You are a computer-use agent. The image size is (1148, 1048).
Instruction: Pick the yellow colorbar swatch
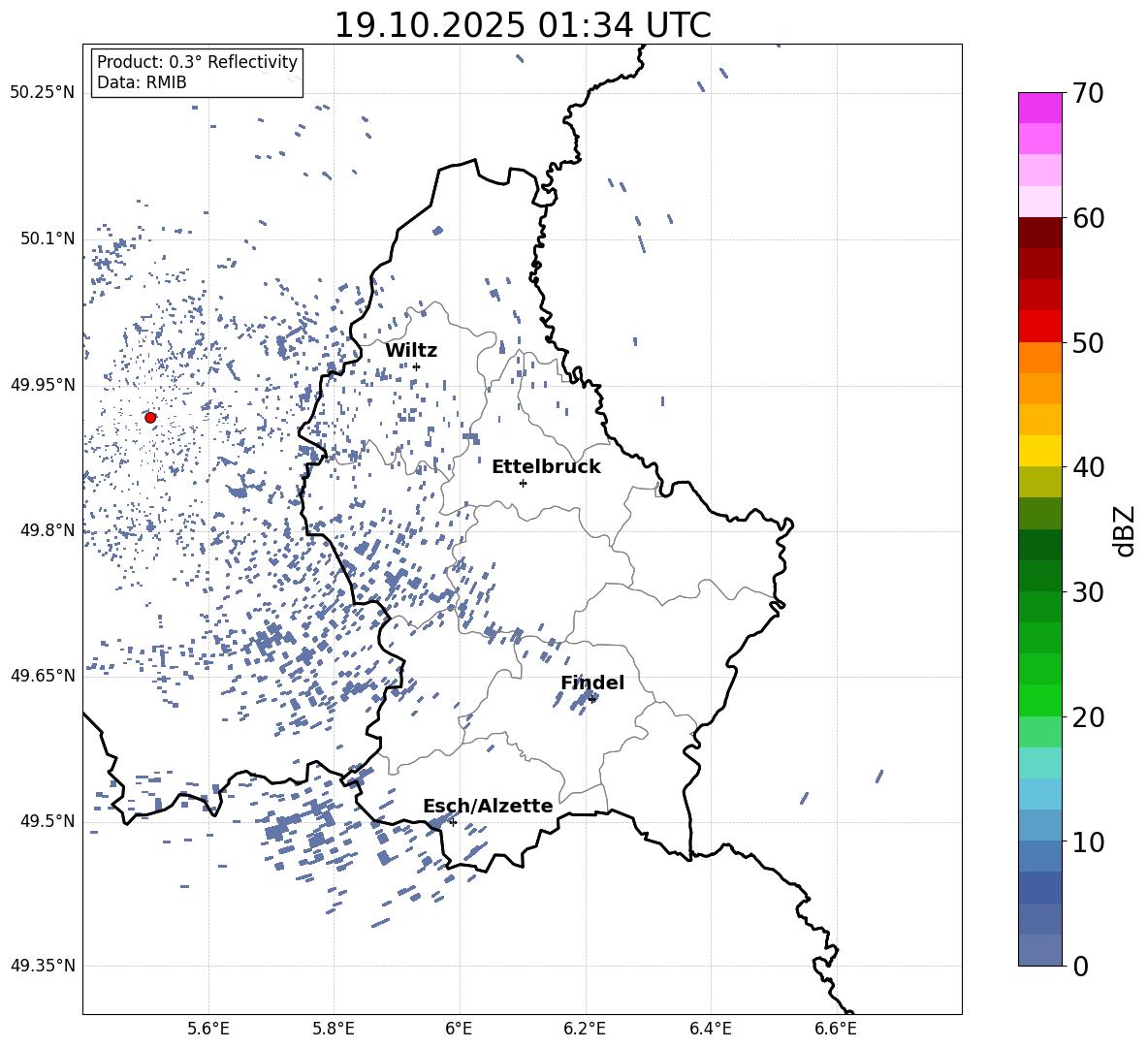1039,451
